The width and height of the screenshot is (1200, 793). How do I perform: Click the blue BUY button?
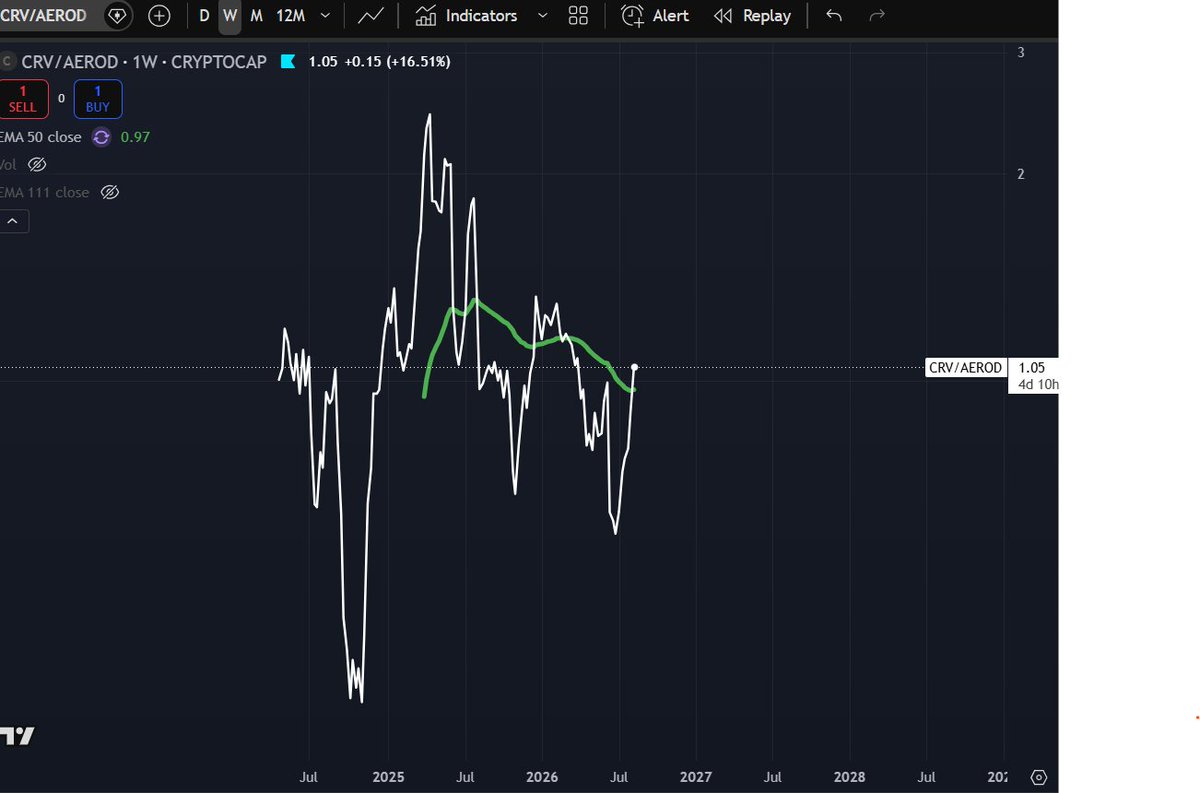[98, 98]
